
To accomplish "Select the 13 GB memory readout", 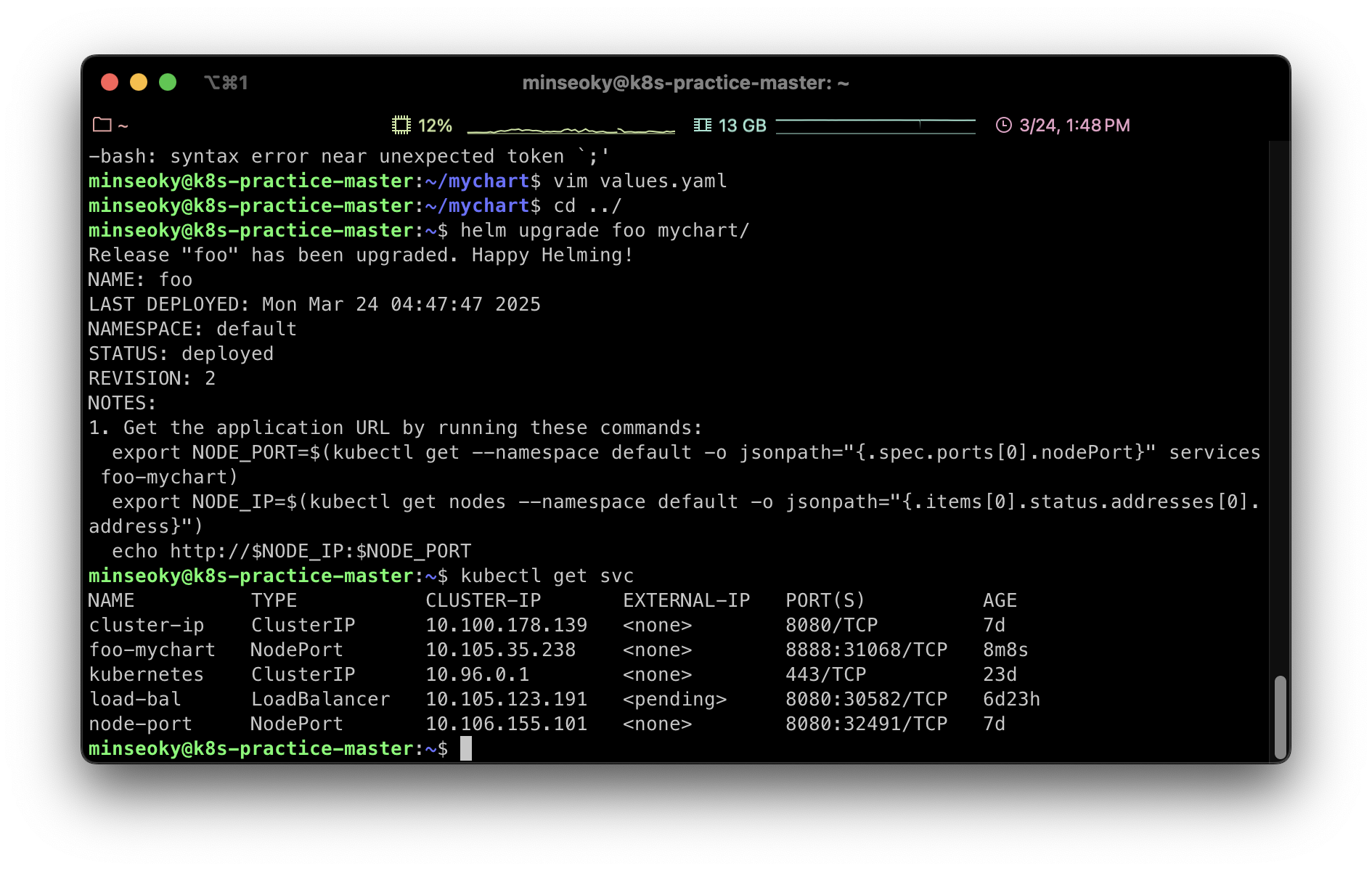I will (742, 126).
